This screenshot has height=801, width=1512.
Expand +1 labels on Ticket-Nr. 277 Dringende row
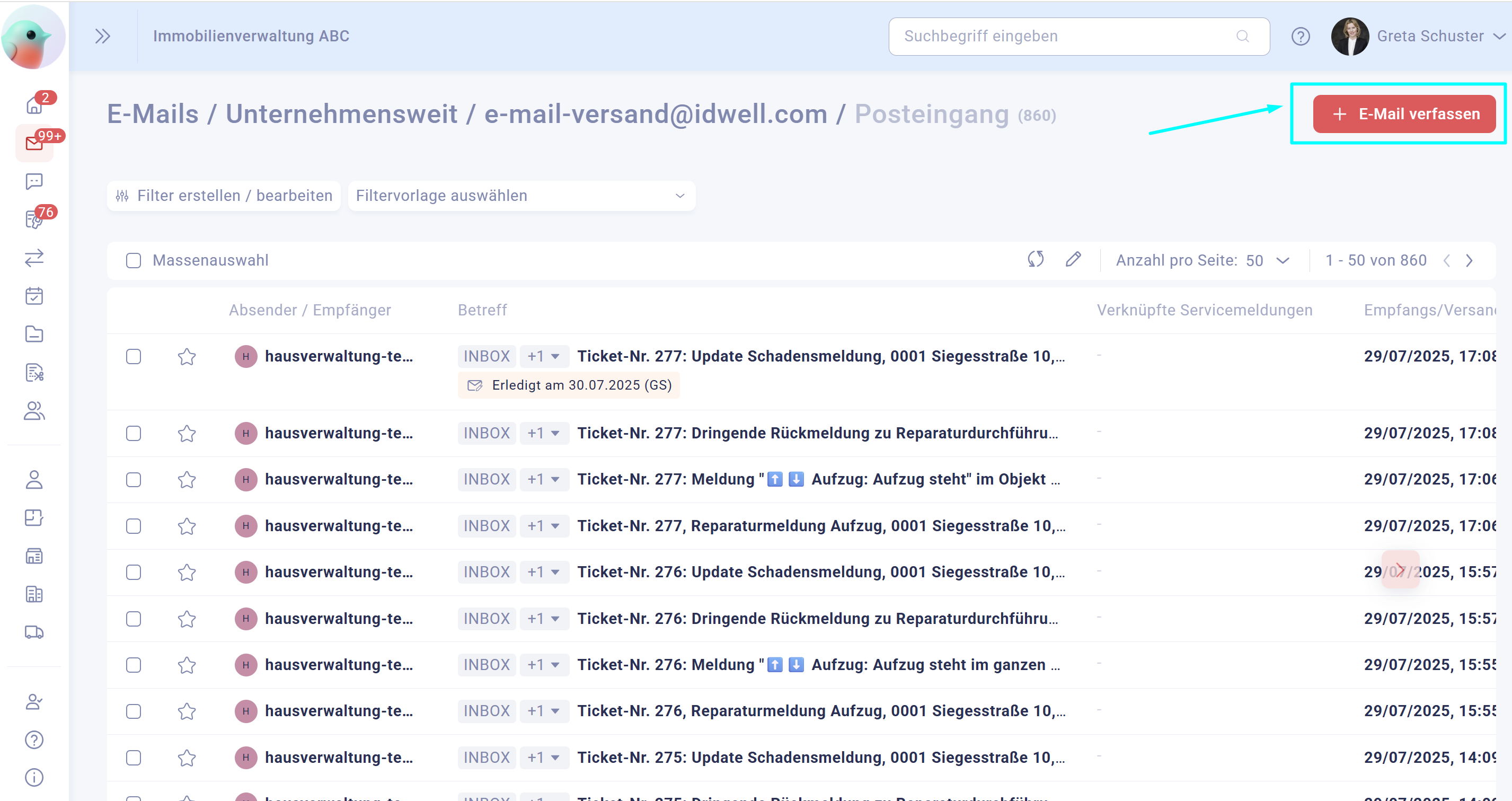[544, 434]
